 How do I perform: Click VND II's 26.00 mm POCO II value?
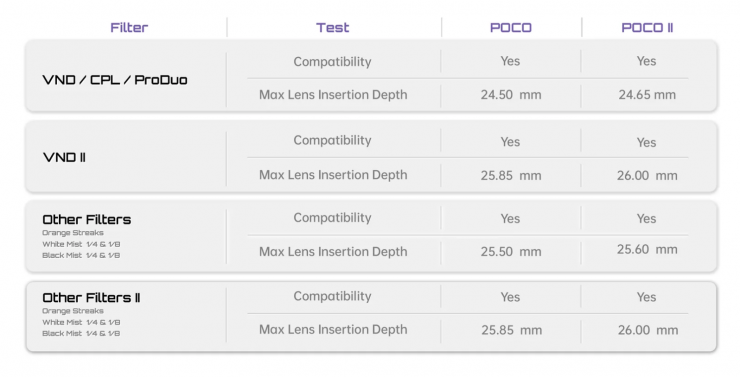pyautogui.click(x=647, y=176)
